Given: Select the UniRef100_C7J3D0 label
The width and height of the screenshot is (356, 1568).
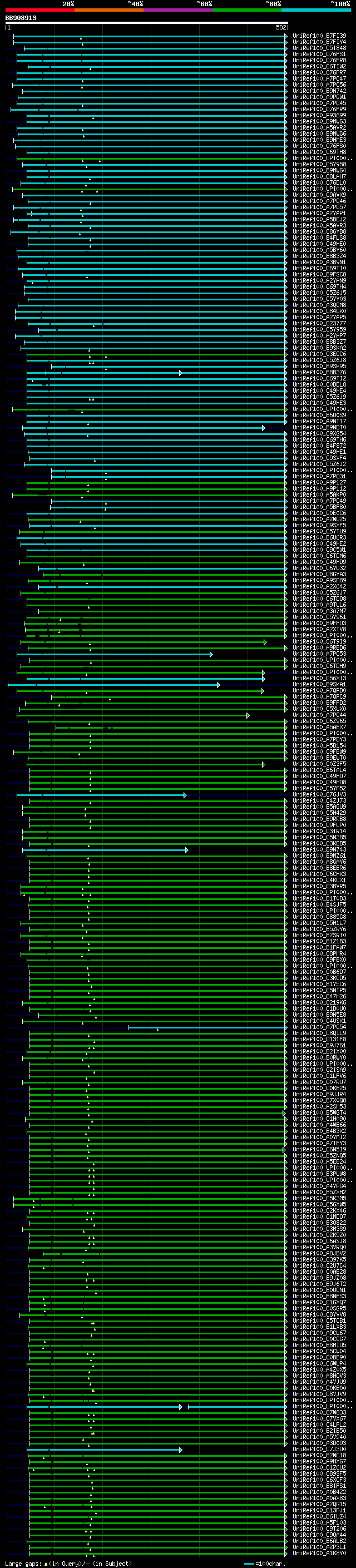Looking at the screenshot, I should [x=319, y=1450].
